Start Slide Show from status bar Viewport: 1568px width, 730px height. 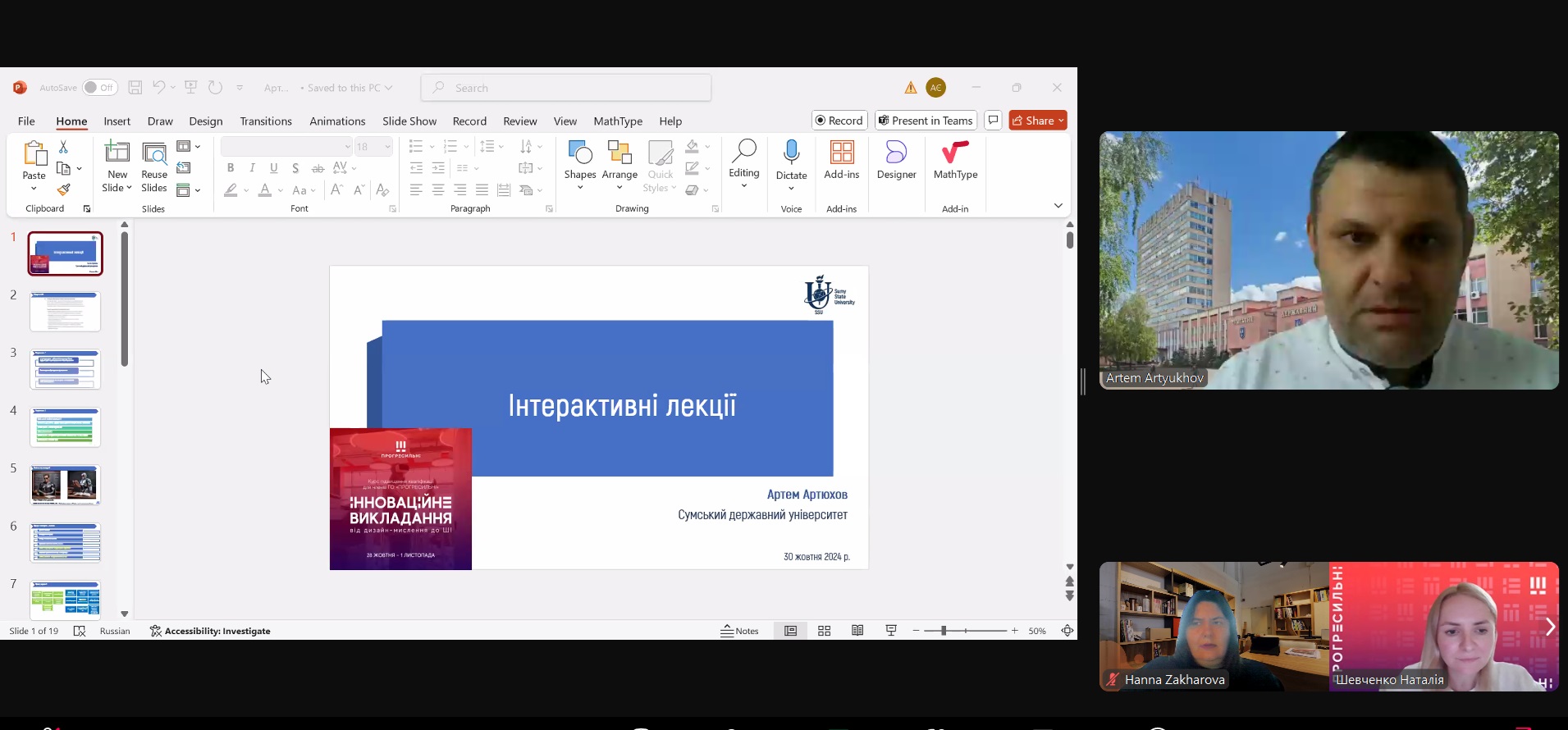click(x=891, y=631)
